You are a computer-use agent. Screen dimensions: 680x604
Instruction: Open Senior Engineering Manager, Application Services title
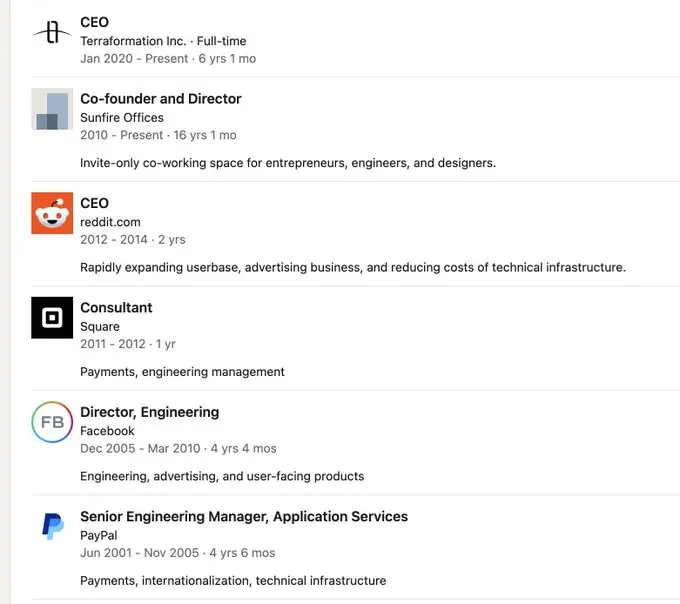pyautogui.click(x=244, y=517)
